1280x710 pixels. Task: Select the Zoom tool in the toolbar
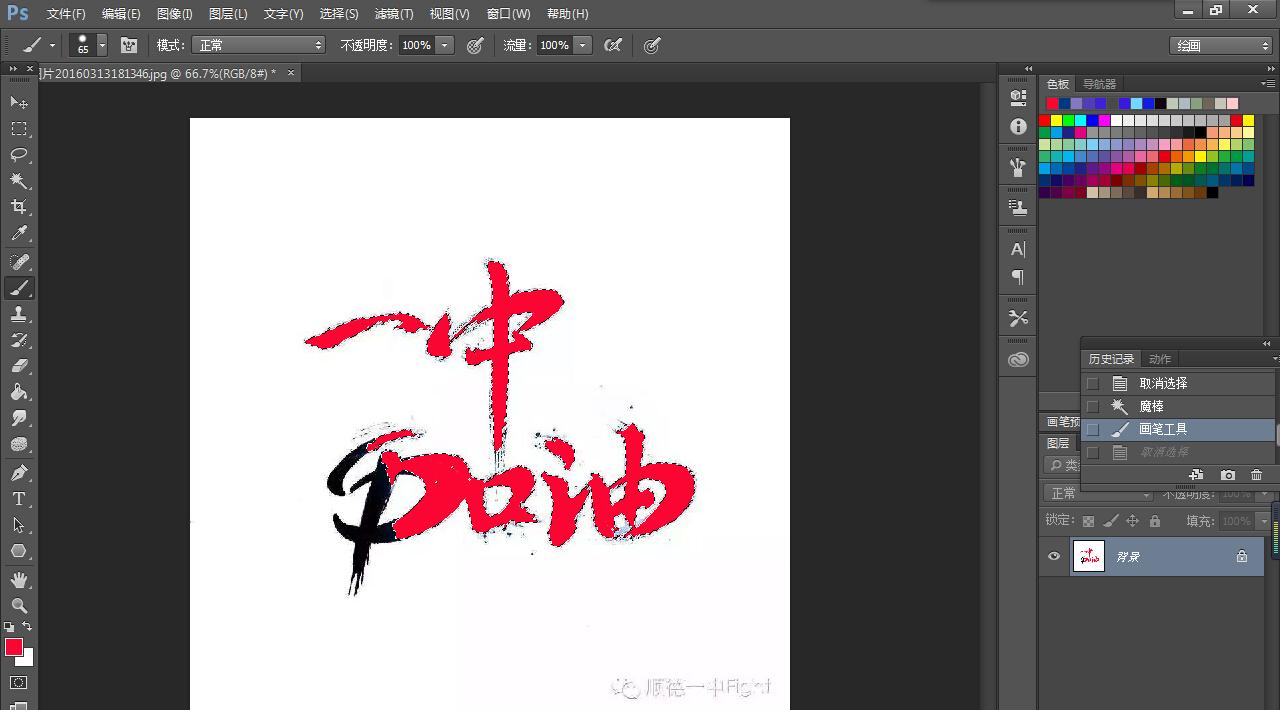coord(20,606)
